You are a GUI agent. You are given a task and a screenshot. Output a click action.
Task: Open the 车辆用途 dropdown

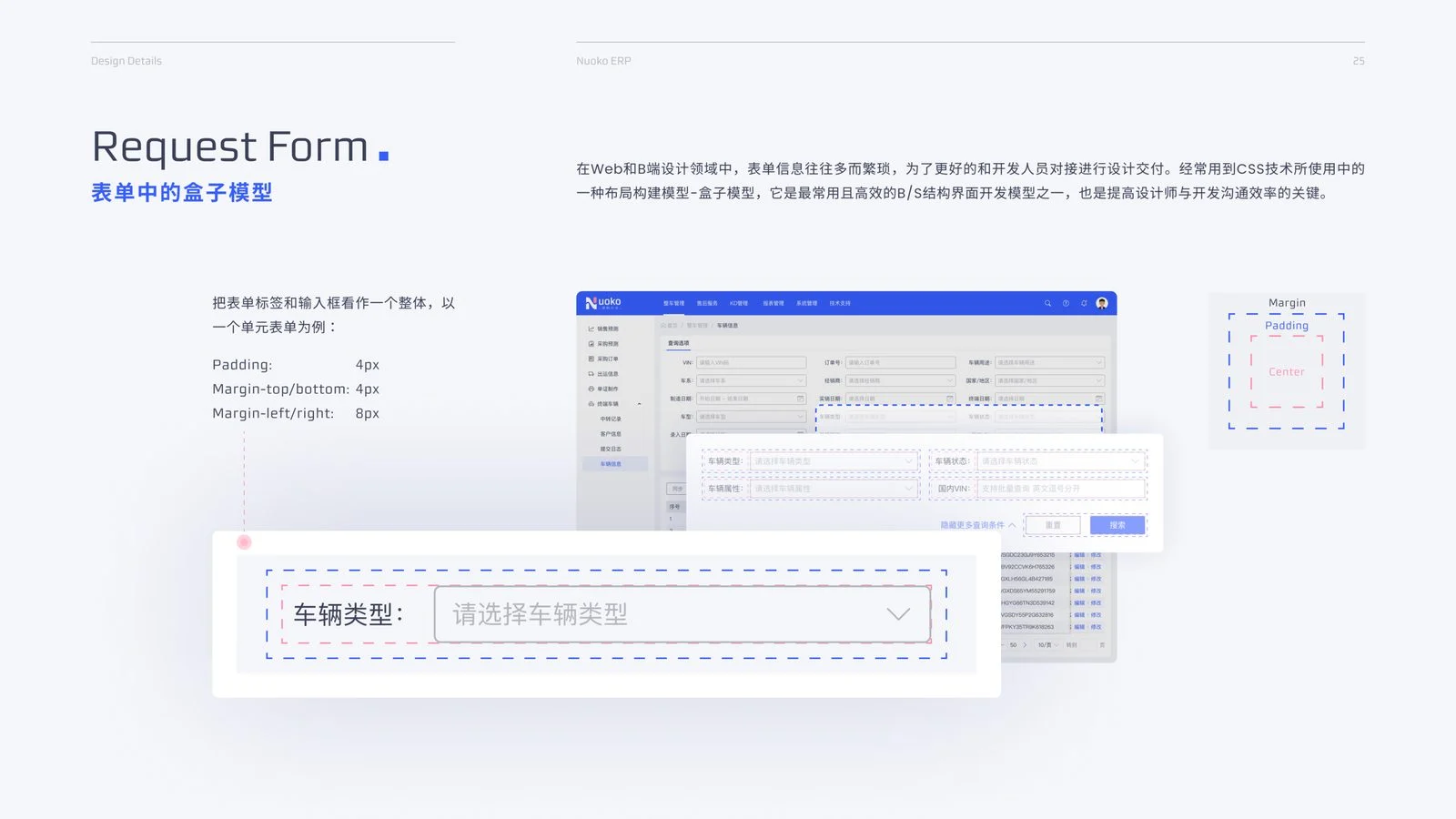1049,362
